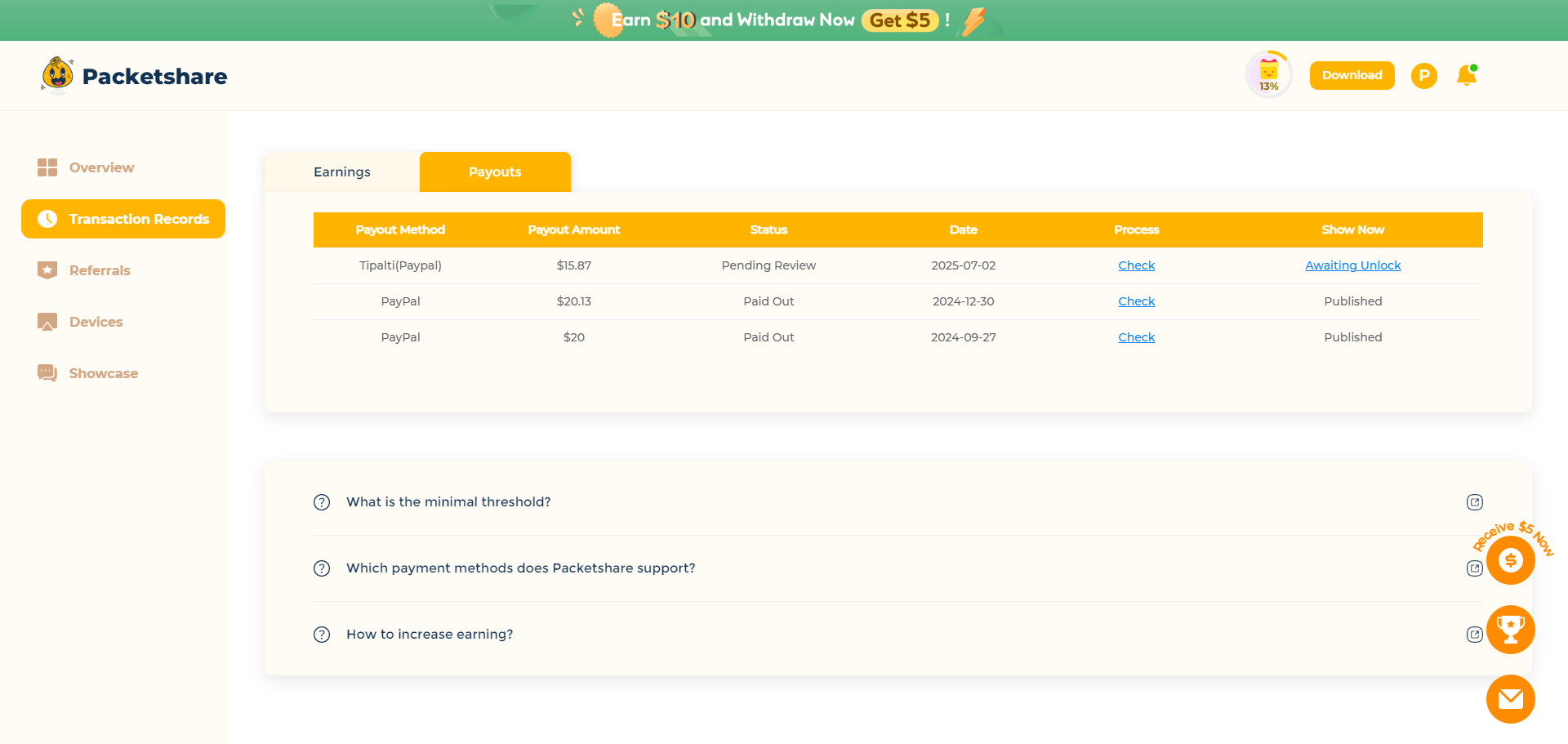Click the Showcase chat icon

point(47,373)
